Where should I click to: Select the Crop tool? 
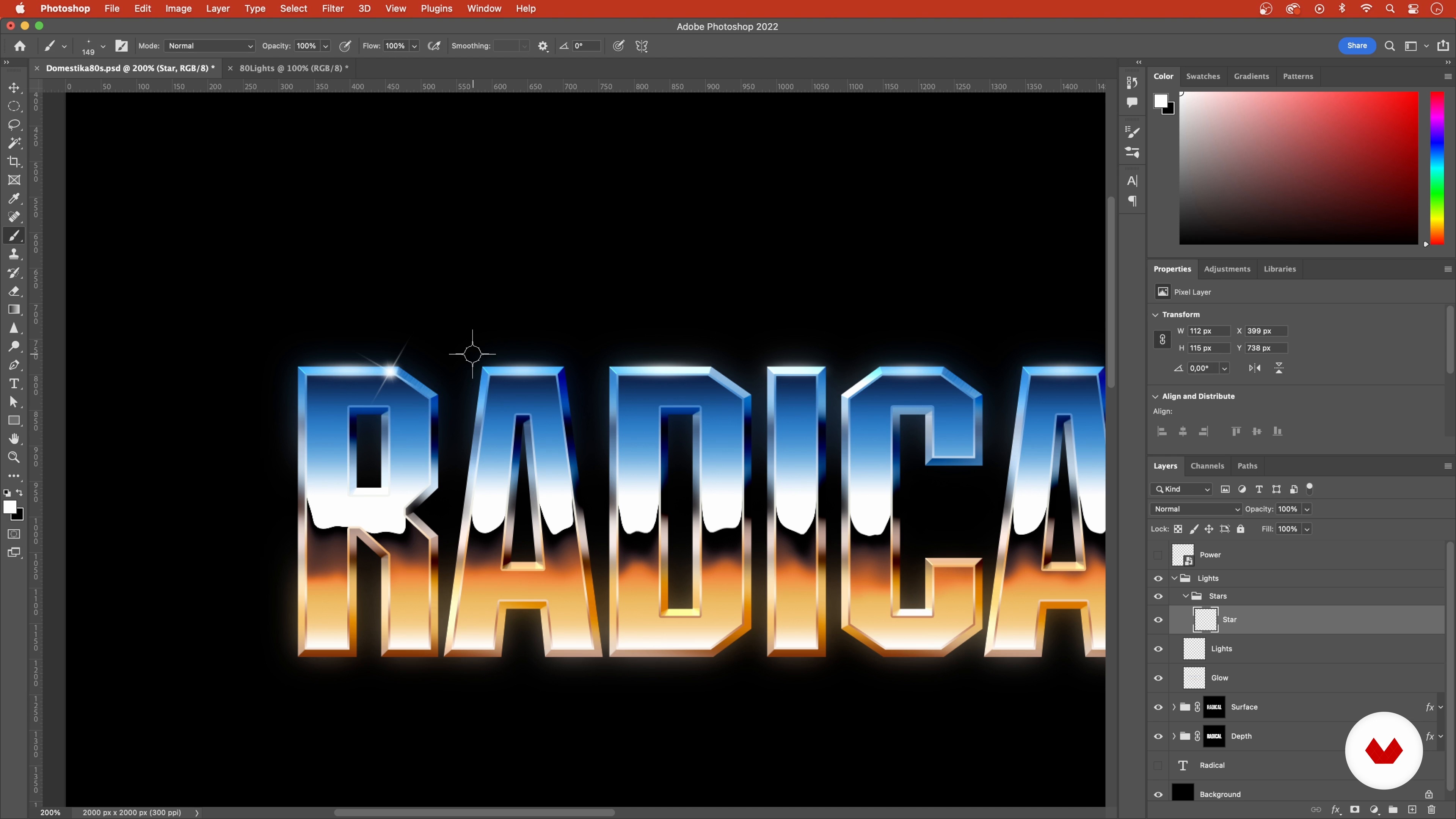click(x=14, y=162)
